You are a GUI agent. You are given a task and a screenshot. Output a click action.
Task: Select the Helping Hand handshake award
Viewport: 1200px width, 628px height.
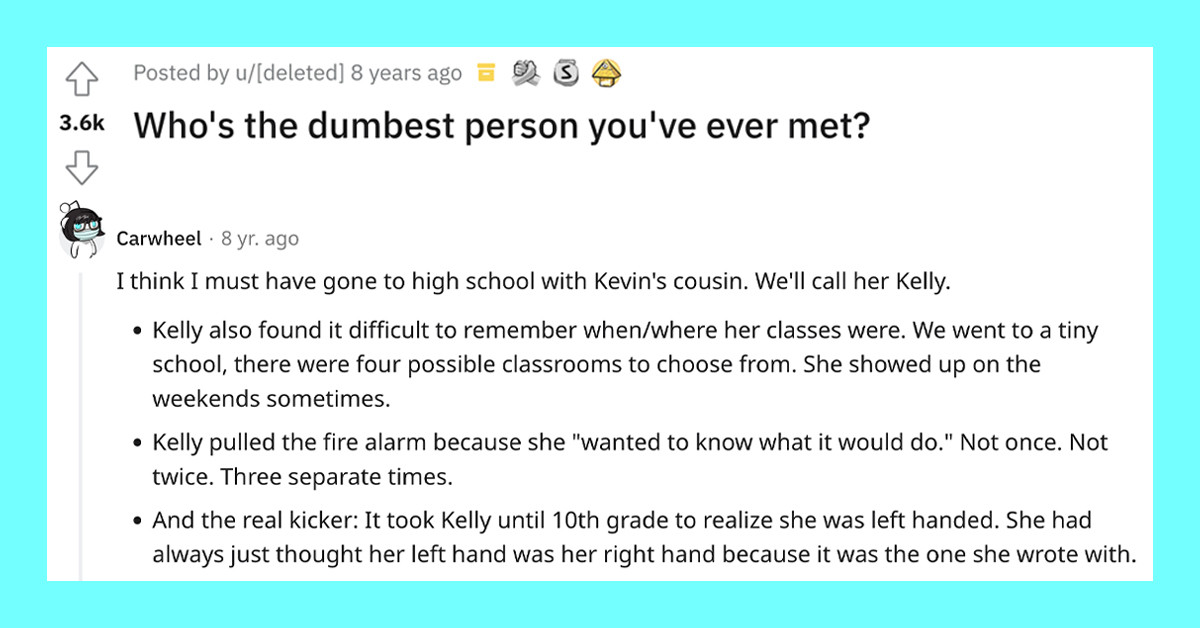pos(526,72)
